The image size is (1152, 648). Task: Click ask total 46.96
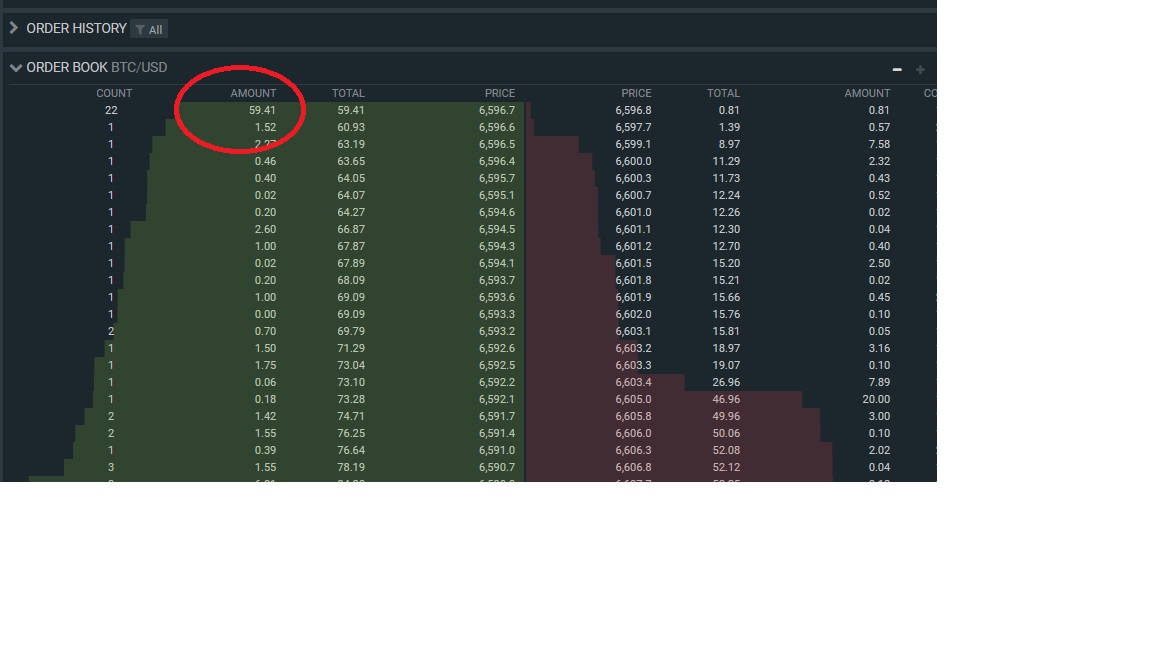point(726,399)
